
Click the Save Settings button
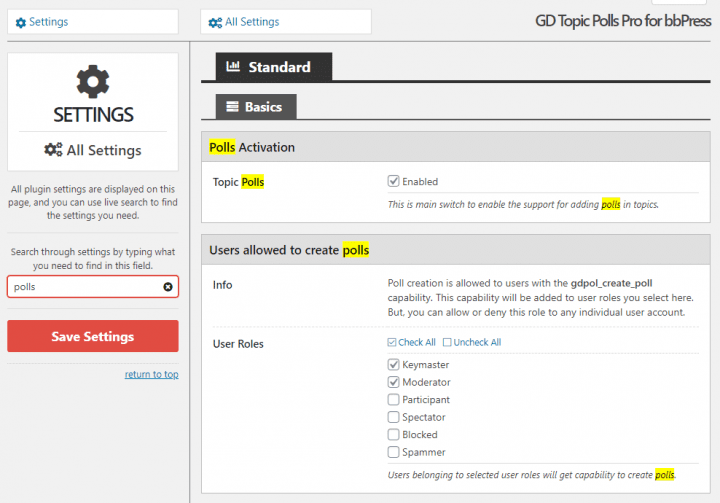pos(93,336)
